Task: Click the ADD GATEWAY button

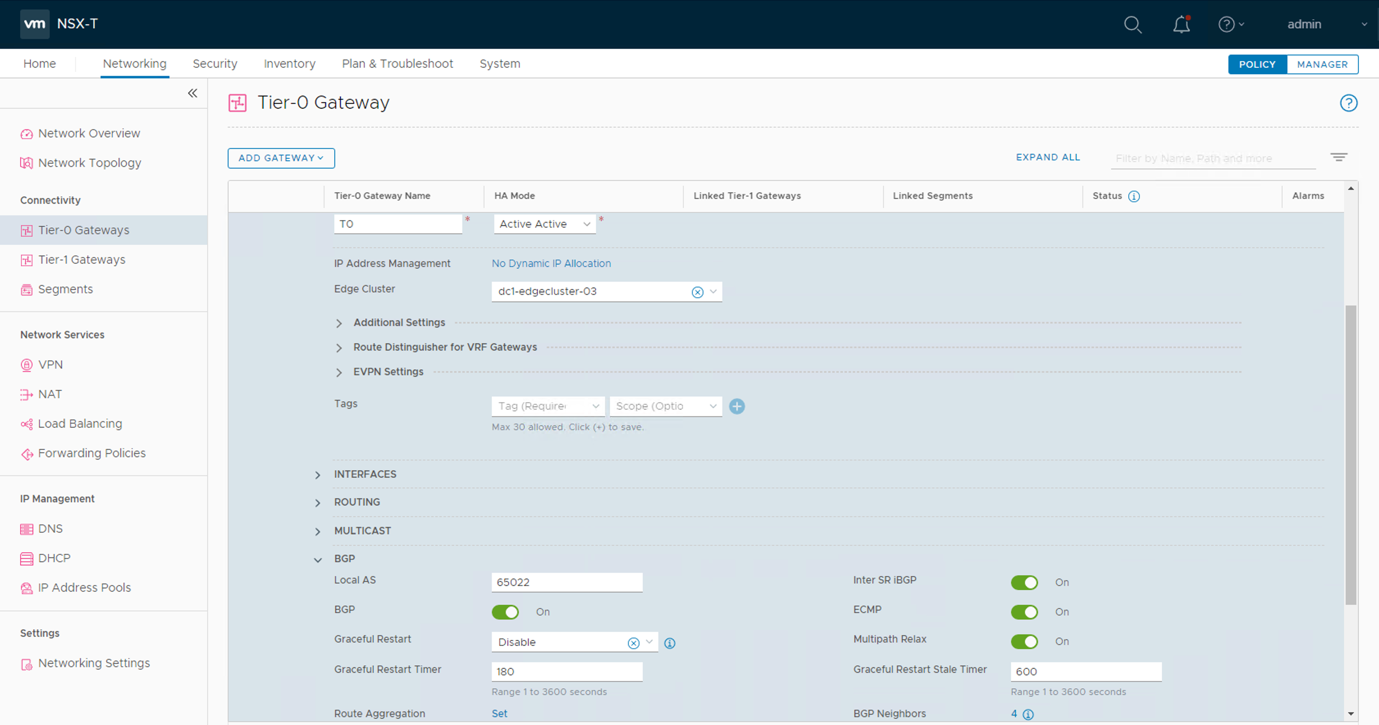Action: [x=281, y=158]
